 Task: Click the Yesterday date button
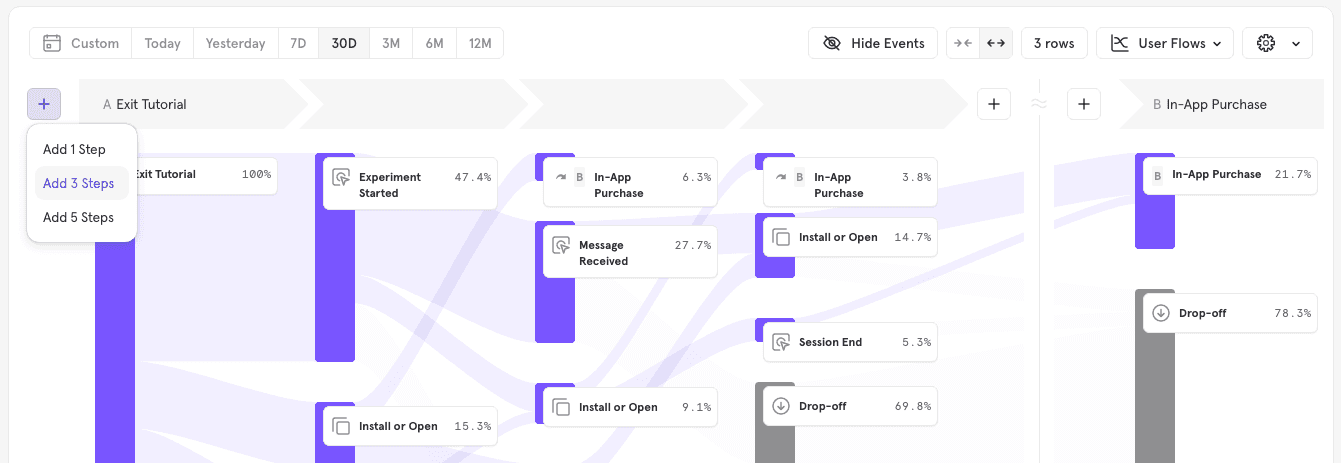(x=235, y=43)
